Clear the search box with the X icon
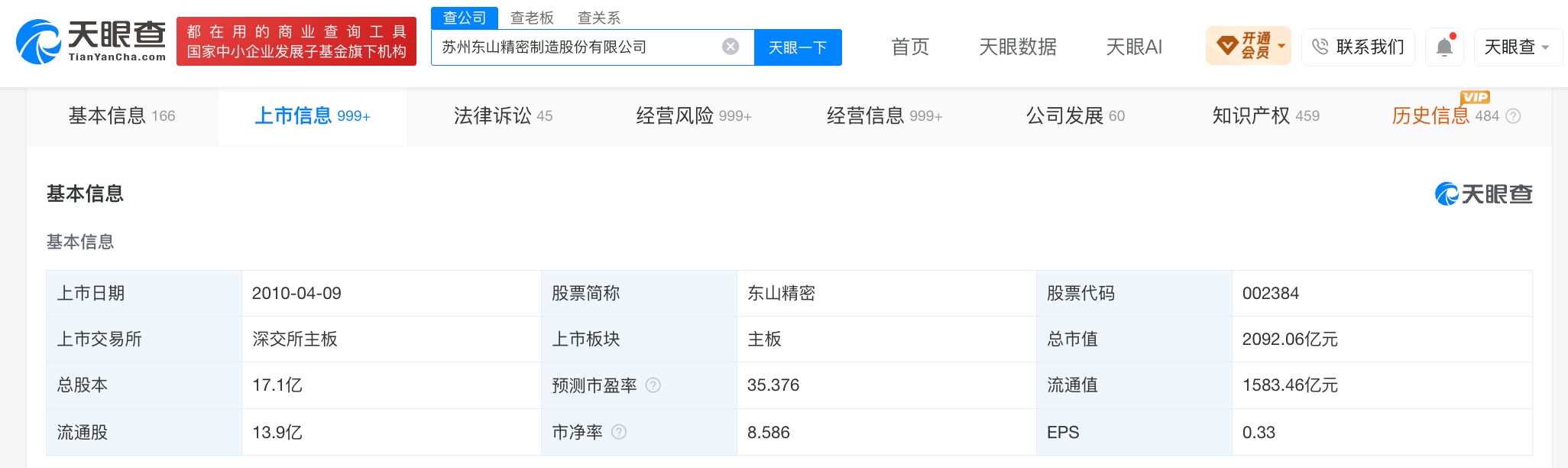The image size is (1568, 468). [x=731, y=47]
